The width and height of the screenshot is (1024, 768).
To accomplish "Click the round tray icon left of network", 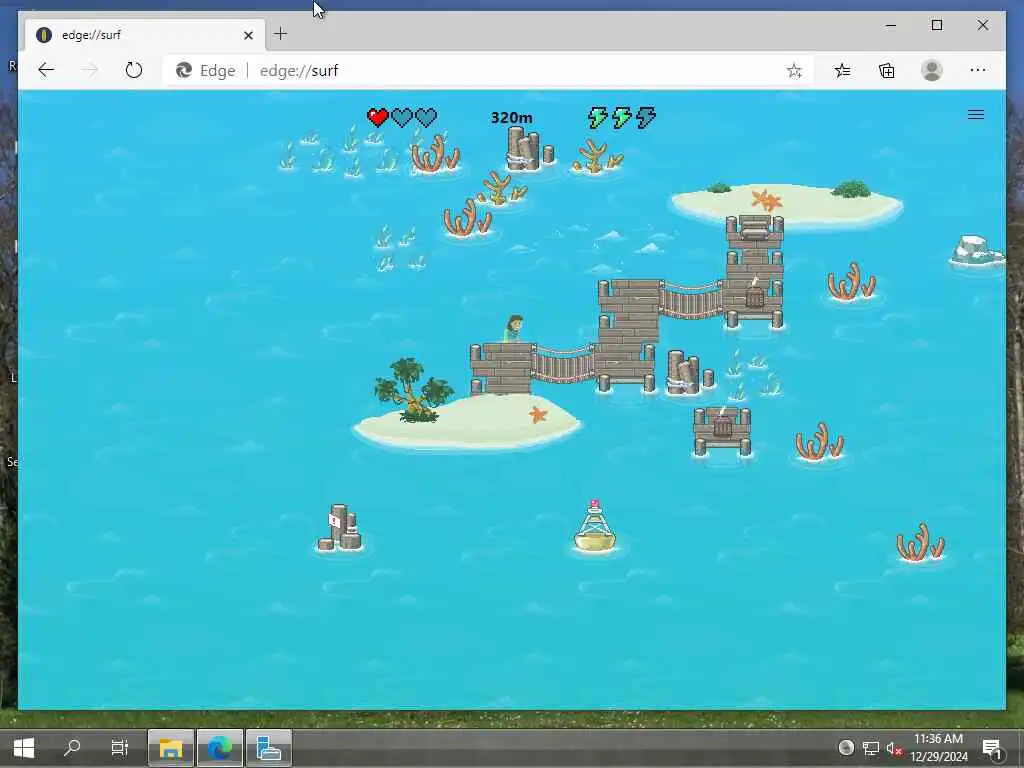I will (846, 748).
